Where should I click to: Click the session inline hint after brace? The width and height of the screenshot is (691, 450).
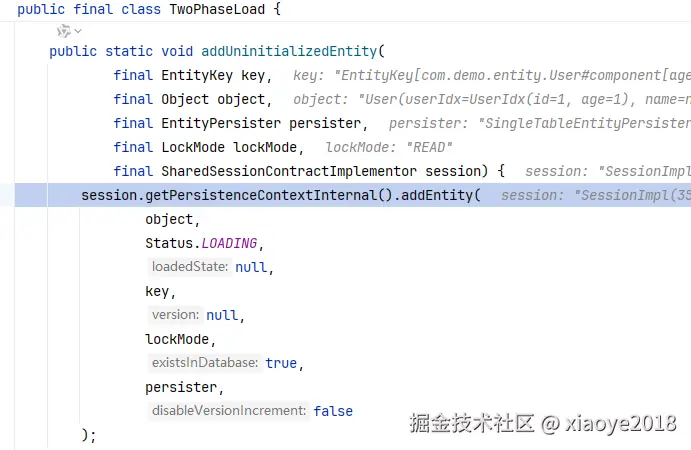click(x=607, y=171)
